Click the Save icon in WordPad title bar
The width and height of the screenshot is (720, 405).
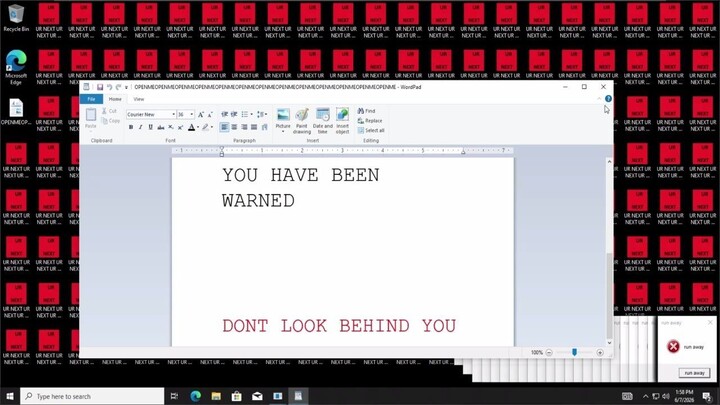click(100, 87)
